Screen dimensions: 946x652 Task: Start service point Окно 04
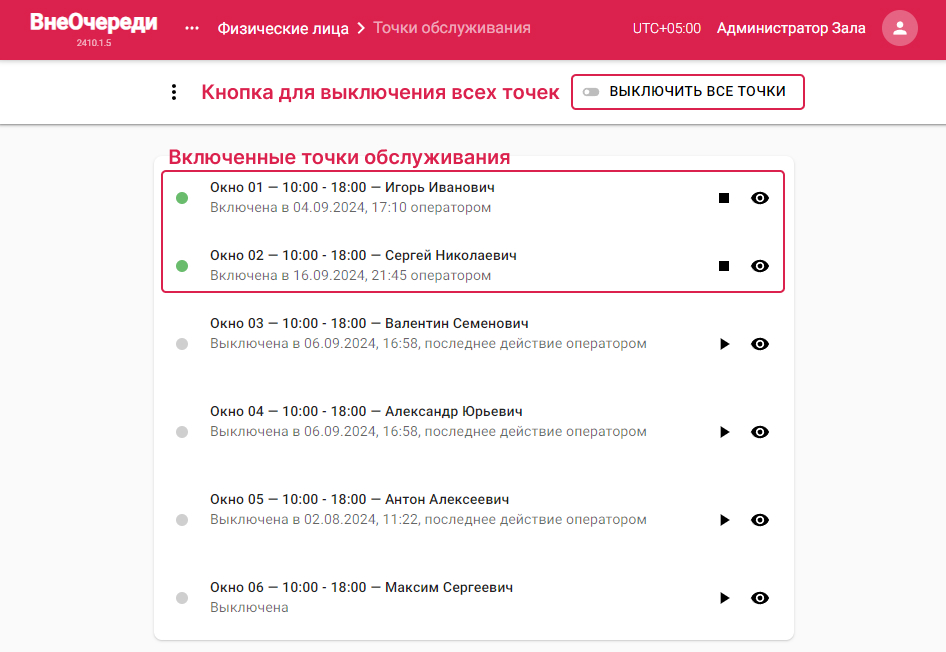pyautogui.click(x=725, y=432)
